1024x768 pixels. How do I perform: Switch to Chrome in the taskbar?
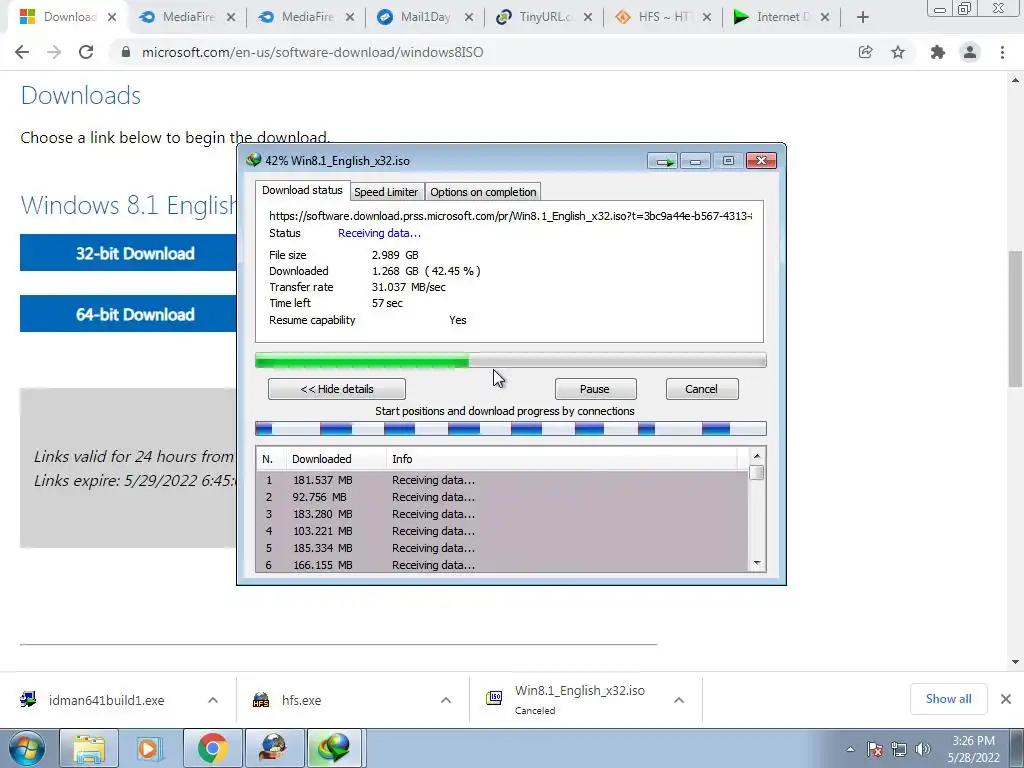point(213,748)
